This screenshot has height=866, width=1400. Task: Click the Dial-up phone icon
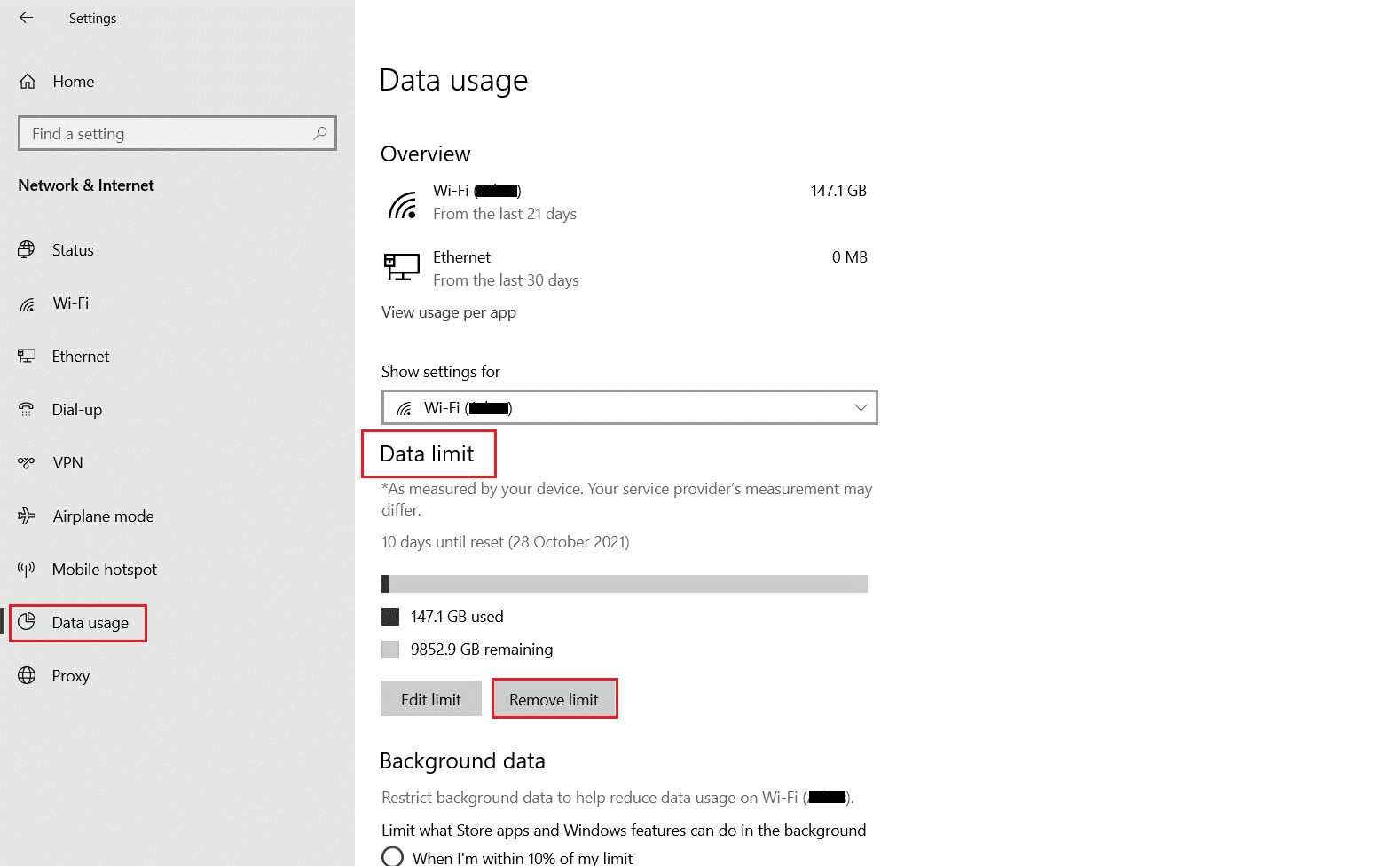pos(27,410)
